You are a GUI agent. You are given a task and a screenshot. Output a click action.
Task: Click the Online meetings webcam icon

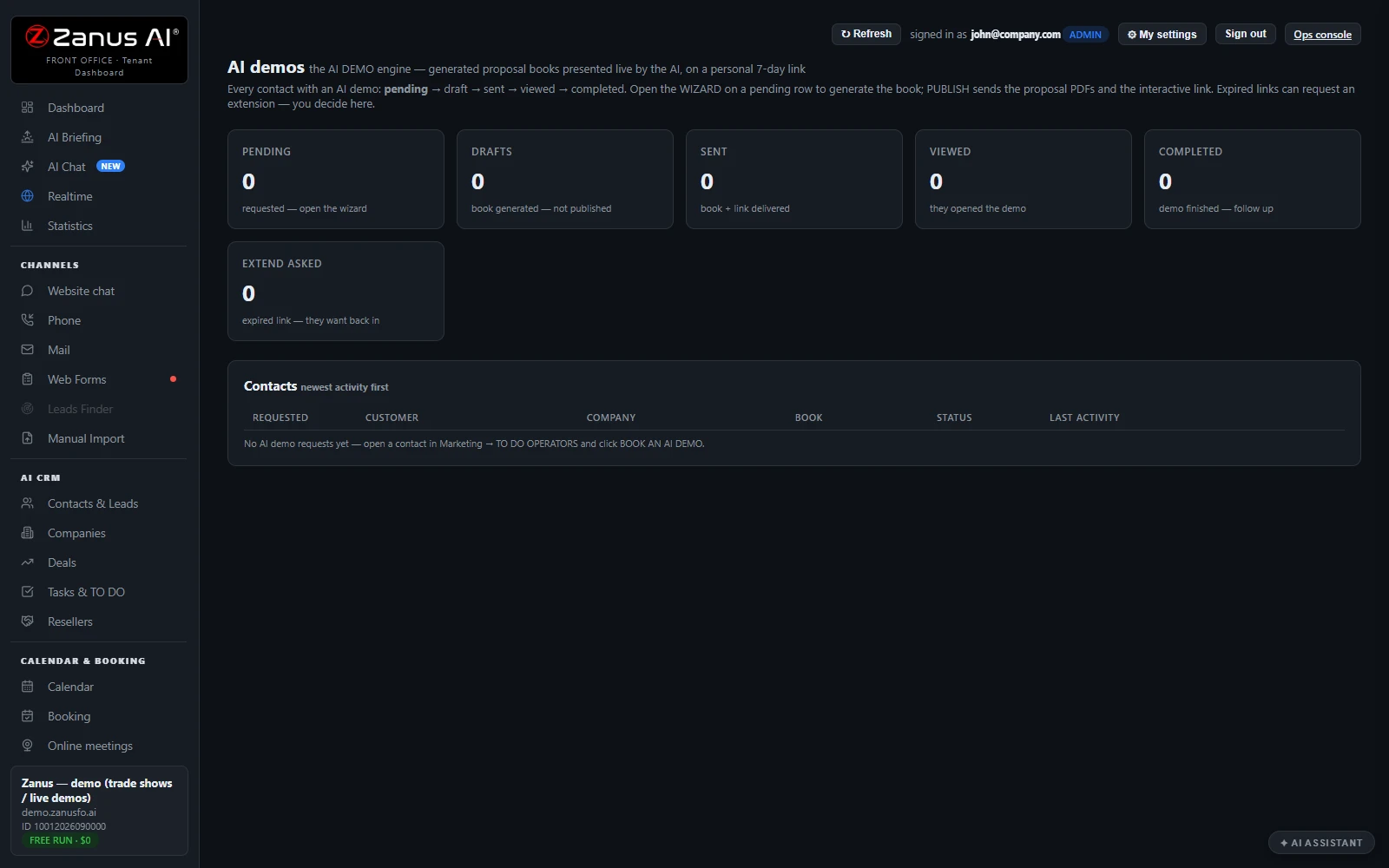tap(27, 746)
